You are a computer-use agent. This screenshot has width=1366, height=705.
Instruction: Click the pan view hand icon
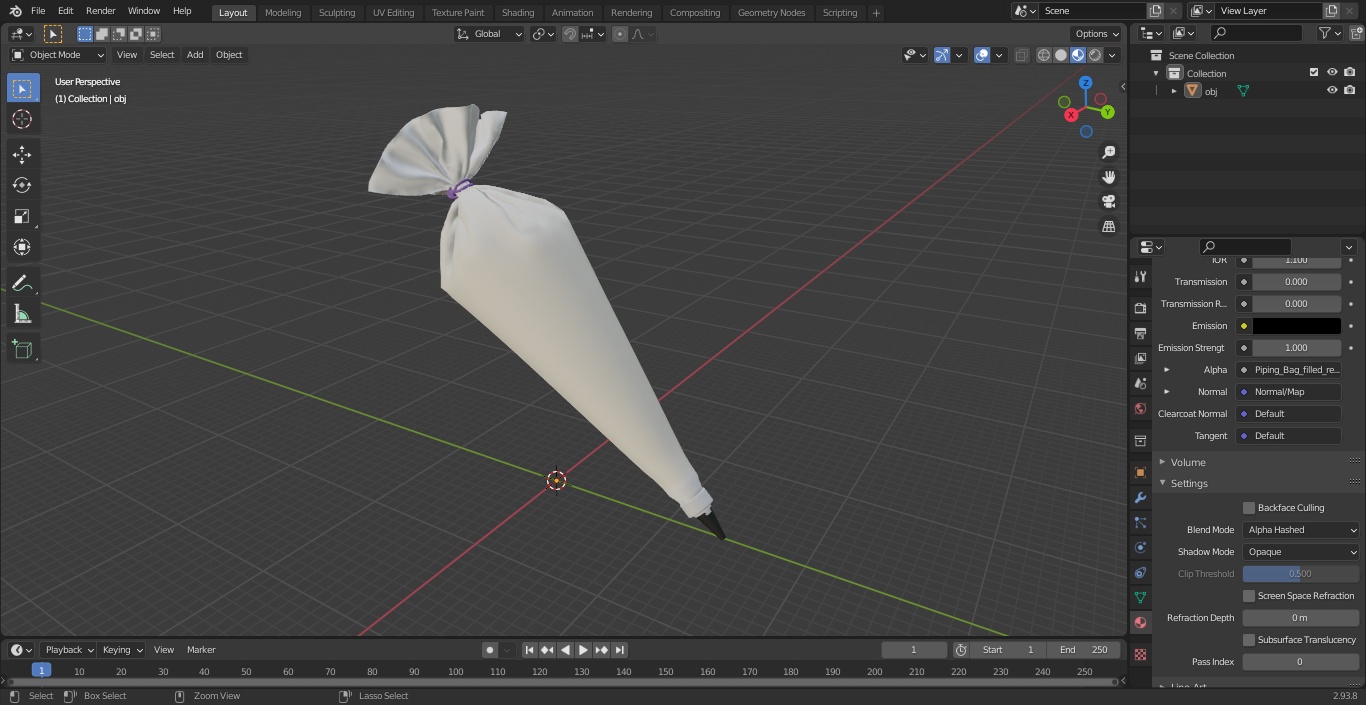click(1108, 177)
